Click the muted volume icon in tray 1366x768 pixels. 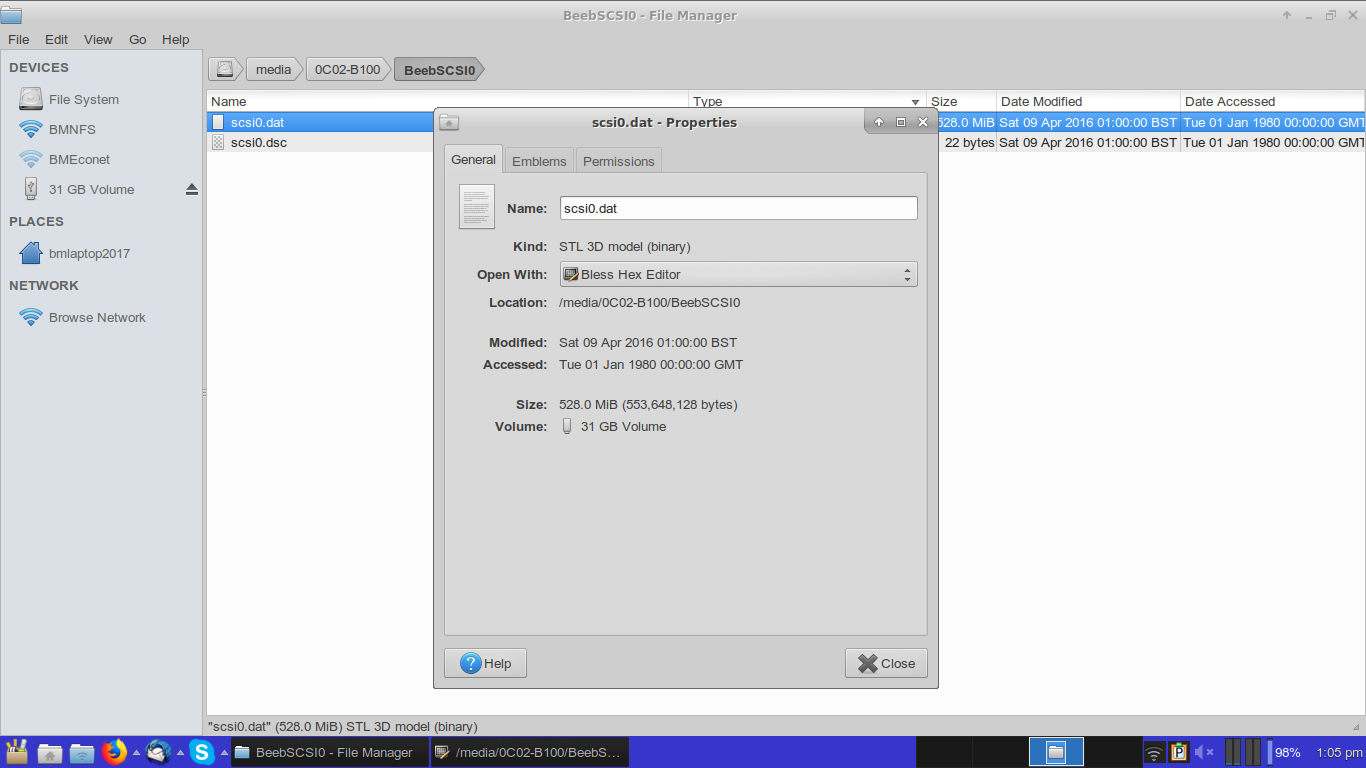click(x=1204, y=752)
